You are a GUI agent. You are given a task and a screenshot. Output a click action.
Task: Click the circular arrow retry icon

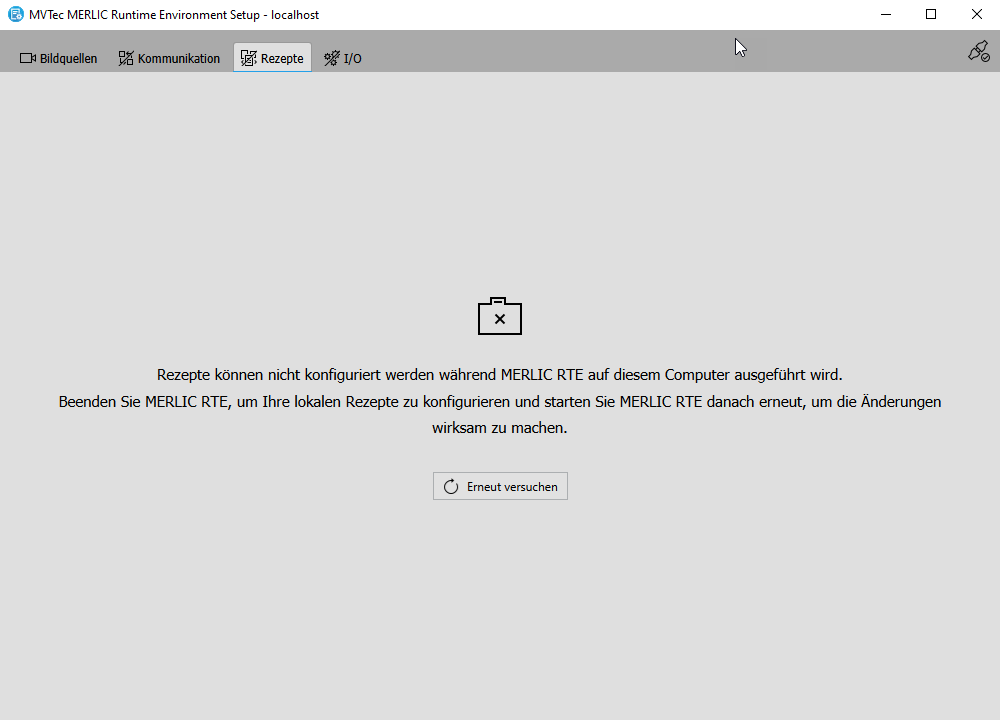[x=451, y=486]
